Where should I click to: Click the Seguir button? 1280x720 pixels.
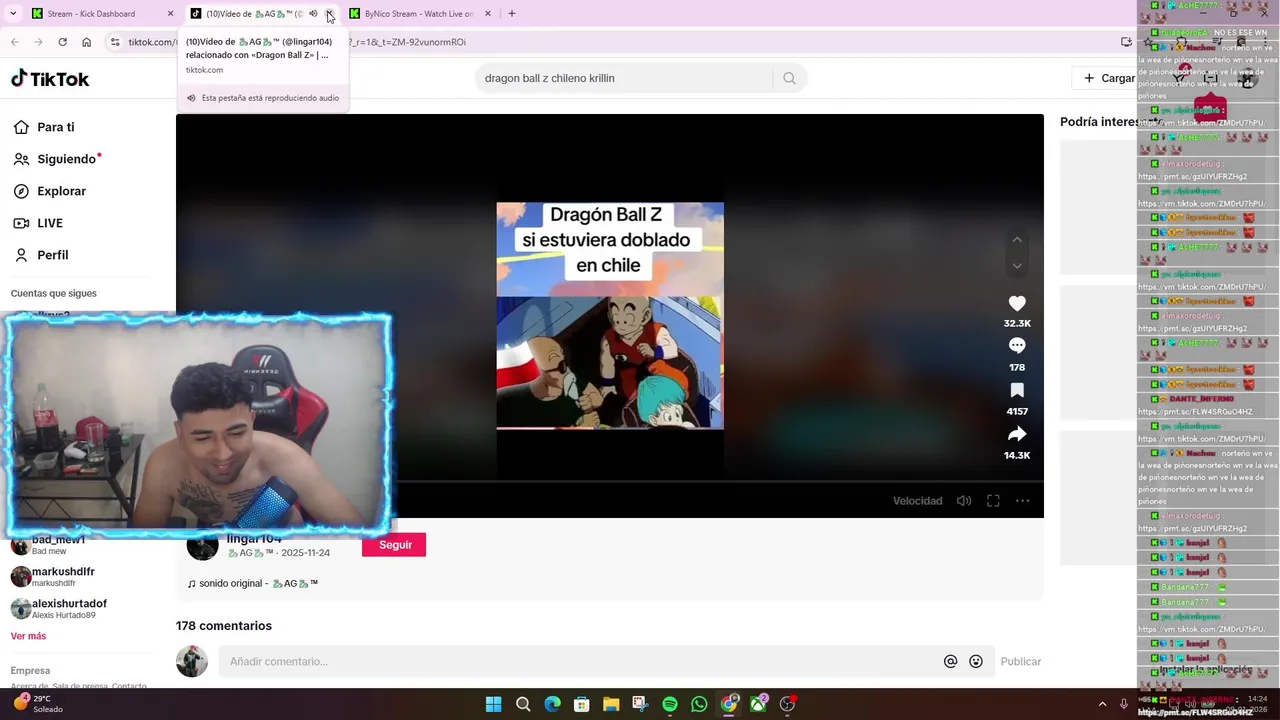(x=394, y=545)
